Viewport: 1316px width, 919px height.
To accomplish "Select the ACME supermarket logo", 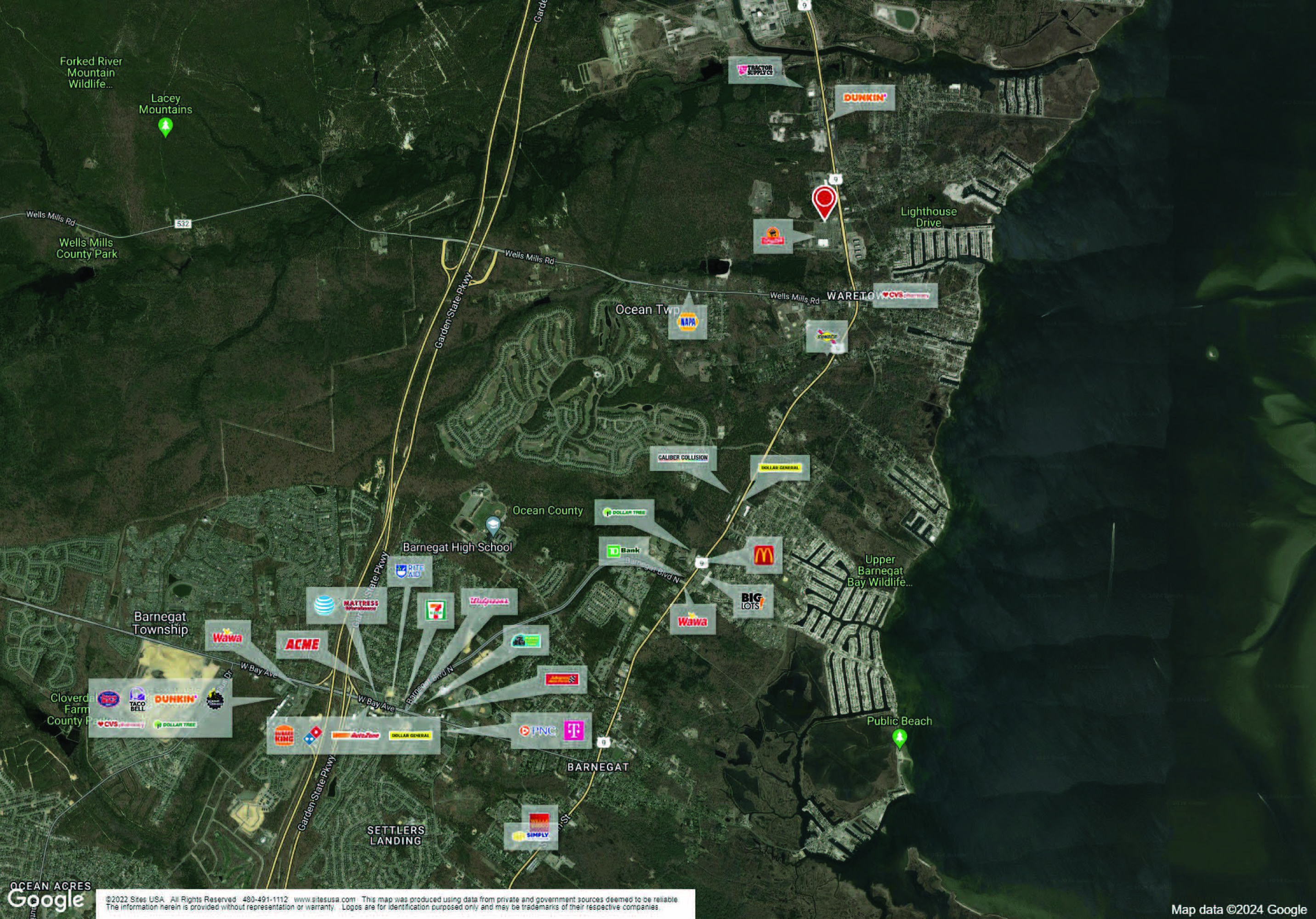I will point(302,644).
